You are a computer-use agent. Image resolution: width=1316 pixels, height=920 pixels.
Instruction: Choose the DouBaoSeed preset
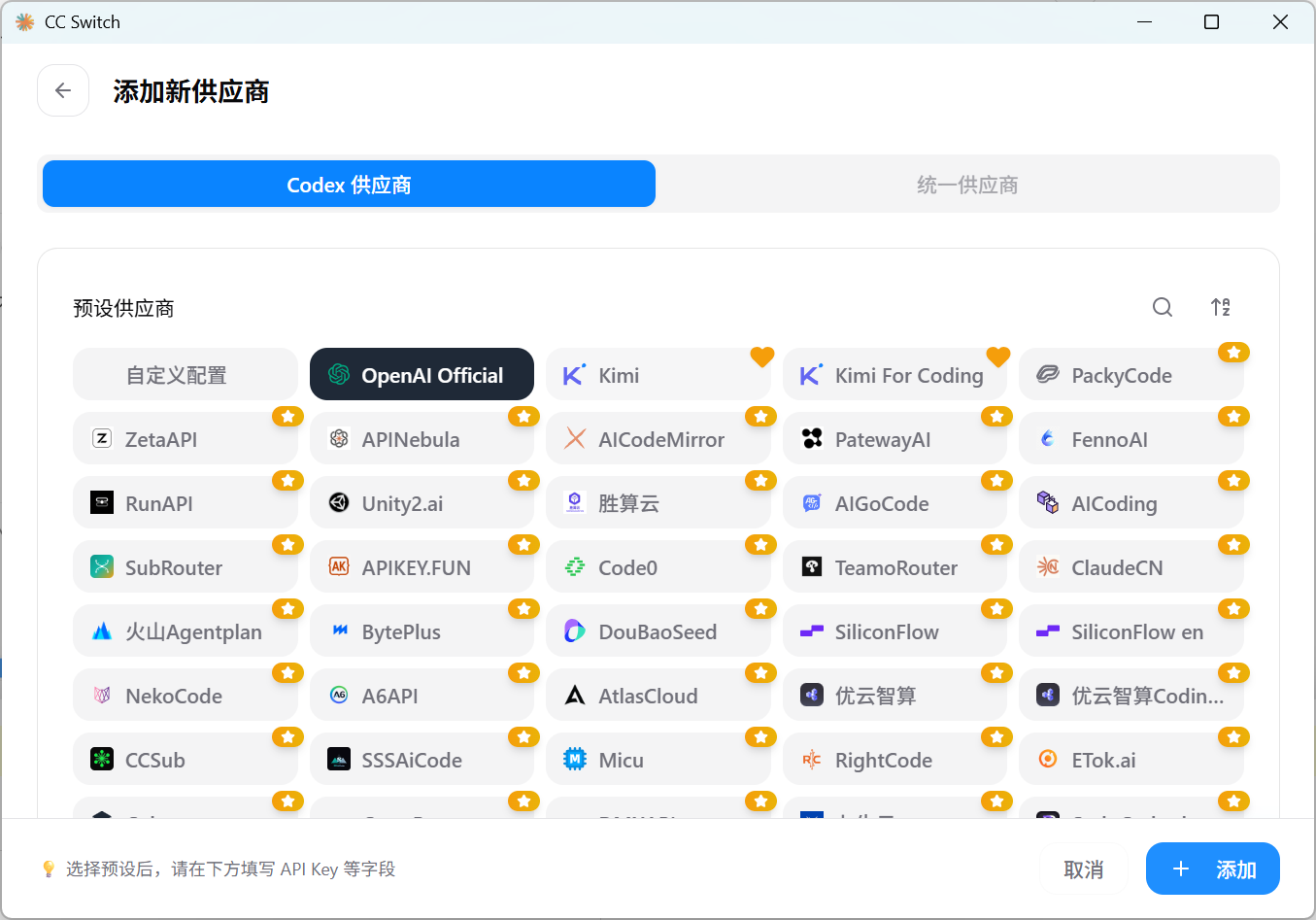(658, 631)
